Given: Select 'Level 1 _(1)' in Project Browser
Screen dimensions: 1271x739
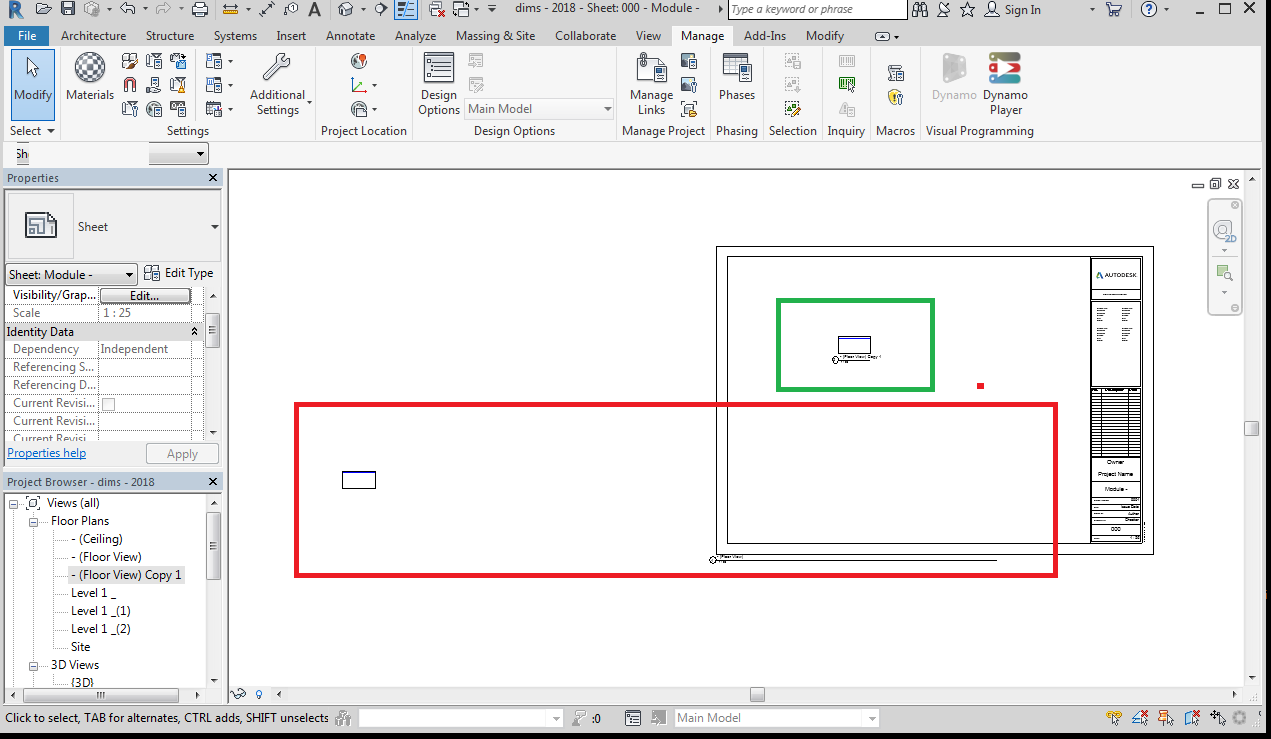Looking at the screenshot, I should pos(100,611).
